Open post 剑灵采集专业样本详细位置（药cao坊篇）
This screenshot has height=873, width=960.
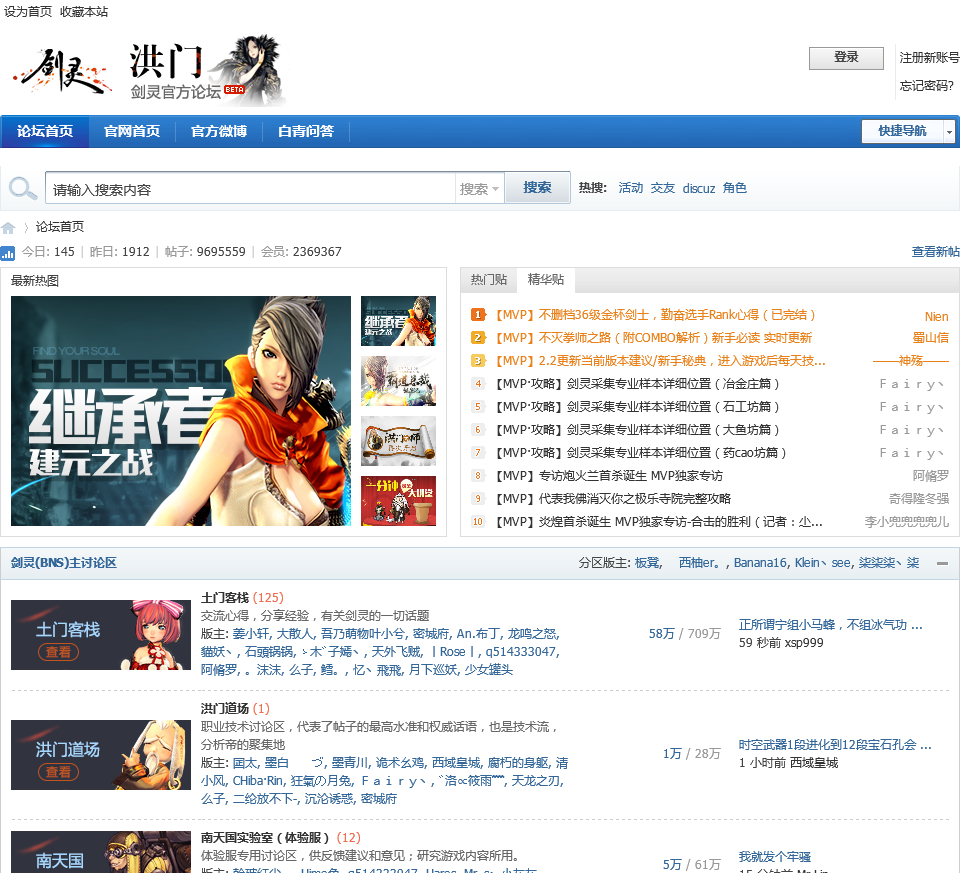pos(640,452)
